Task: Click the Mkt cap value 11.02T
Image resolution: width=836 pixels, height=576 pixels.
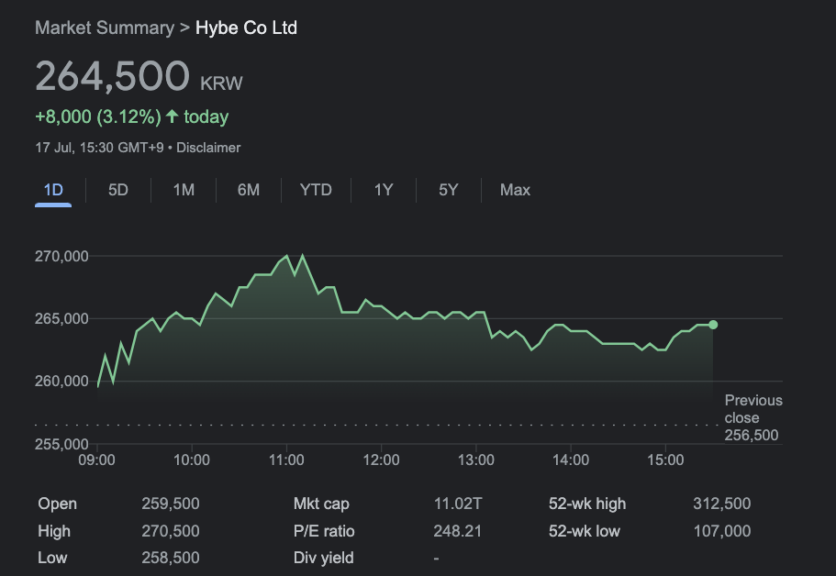Action: pos(457,503)
